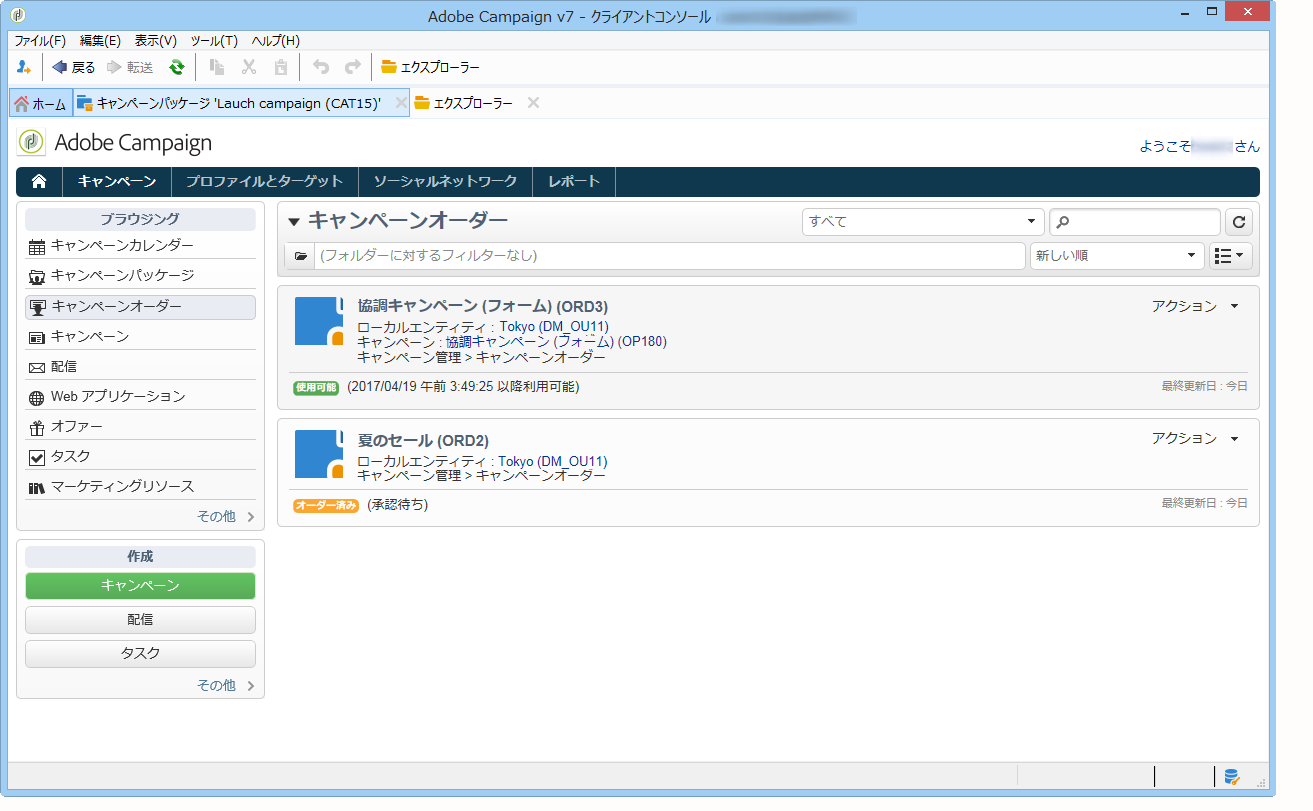Image resolution: width=1313 pixels, height=811 pixels.
Task: Open アクション dropdown for order ORD2
Action: point(1195,438)
